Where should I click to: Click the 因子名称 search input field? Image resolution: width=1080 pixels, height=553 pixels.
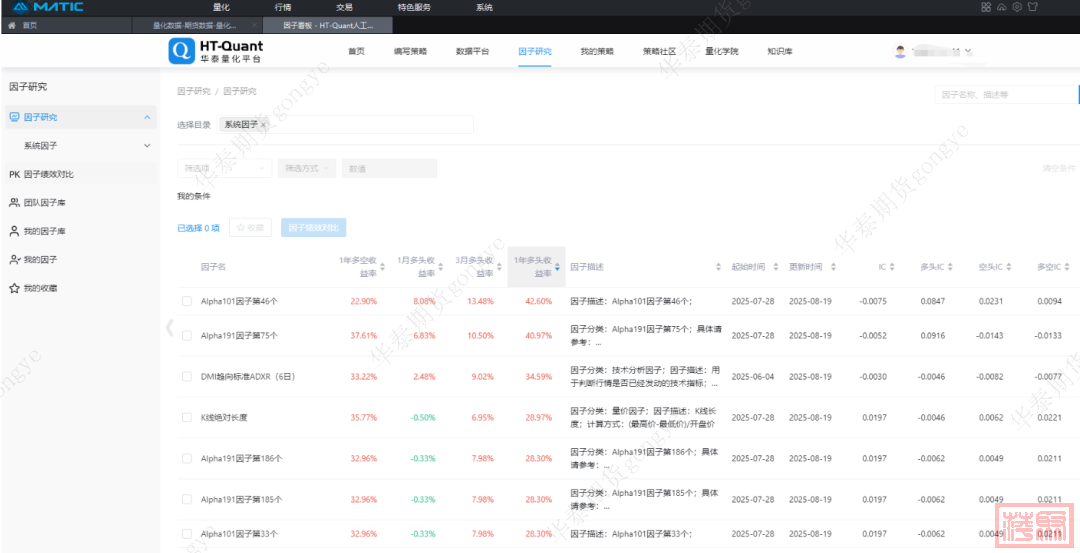1005,95
